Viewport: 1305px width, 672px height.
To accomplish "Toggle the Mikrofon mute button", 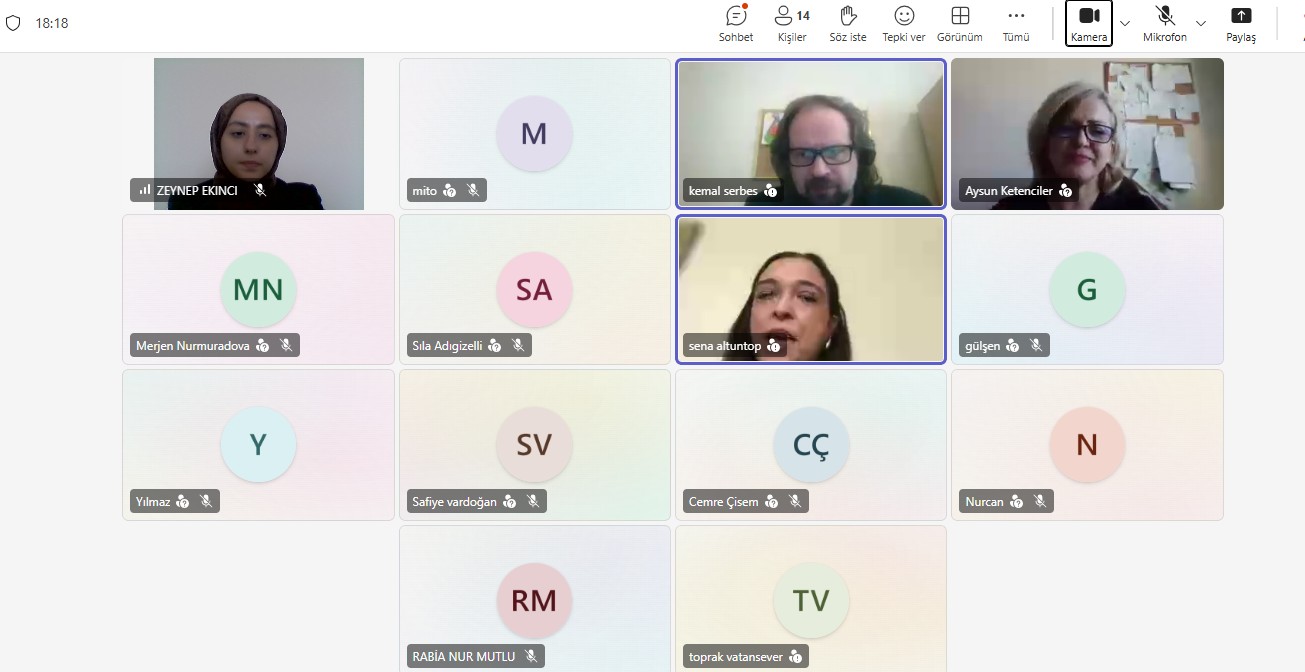I will (x=1165, y=23).
